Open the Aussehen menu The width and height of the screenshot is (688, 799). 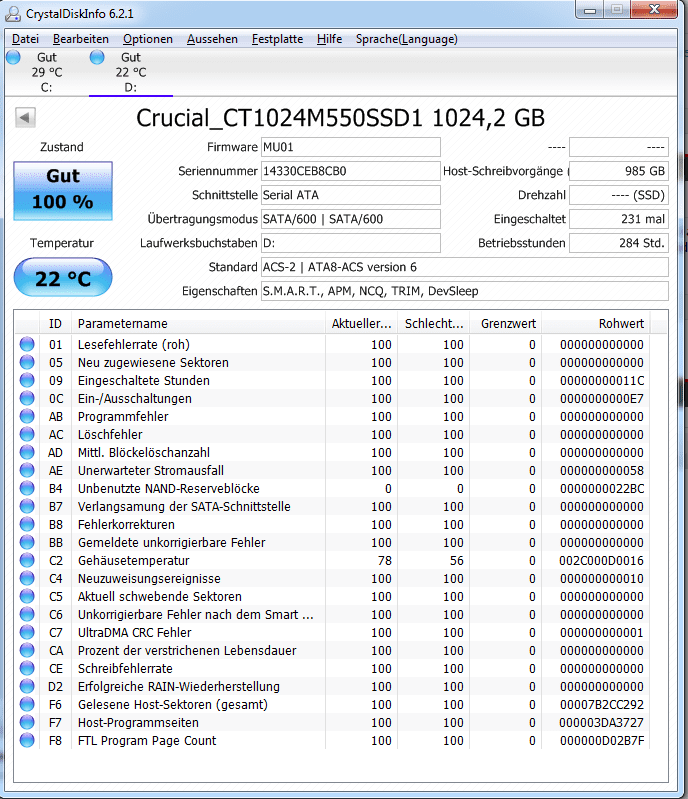tap(212, 39)
